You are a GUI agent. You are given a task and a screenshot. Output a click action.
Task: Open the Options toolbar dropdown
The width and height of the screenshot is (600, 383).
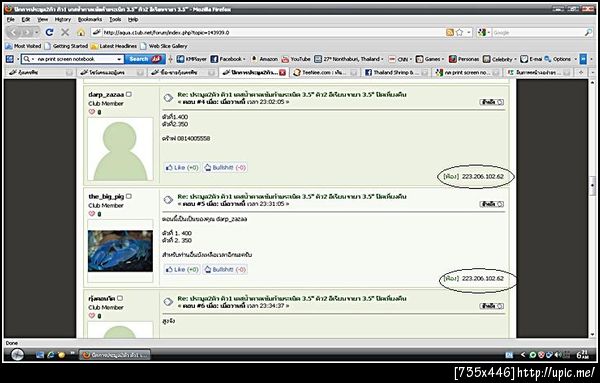point(561,59)
